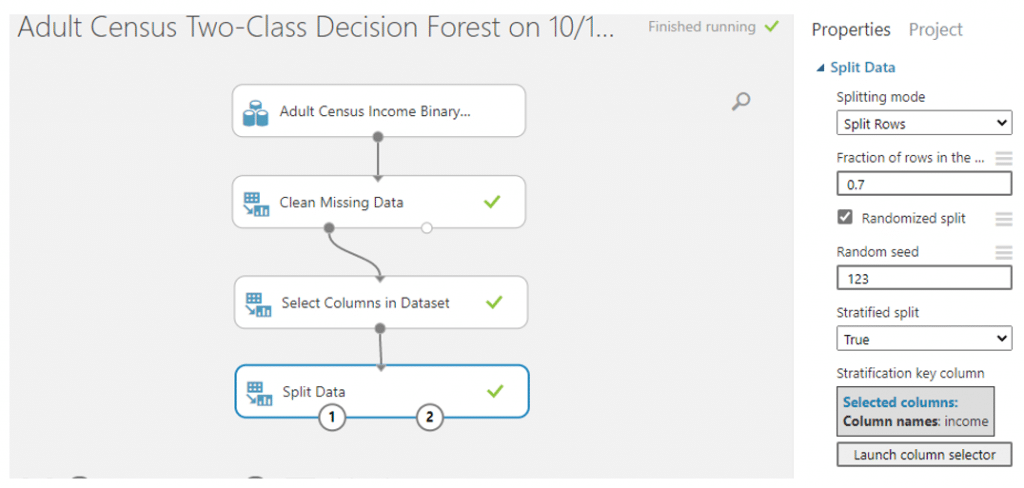Uncheck the Randomized split checkbox

coord(845,218)
